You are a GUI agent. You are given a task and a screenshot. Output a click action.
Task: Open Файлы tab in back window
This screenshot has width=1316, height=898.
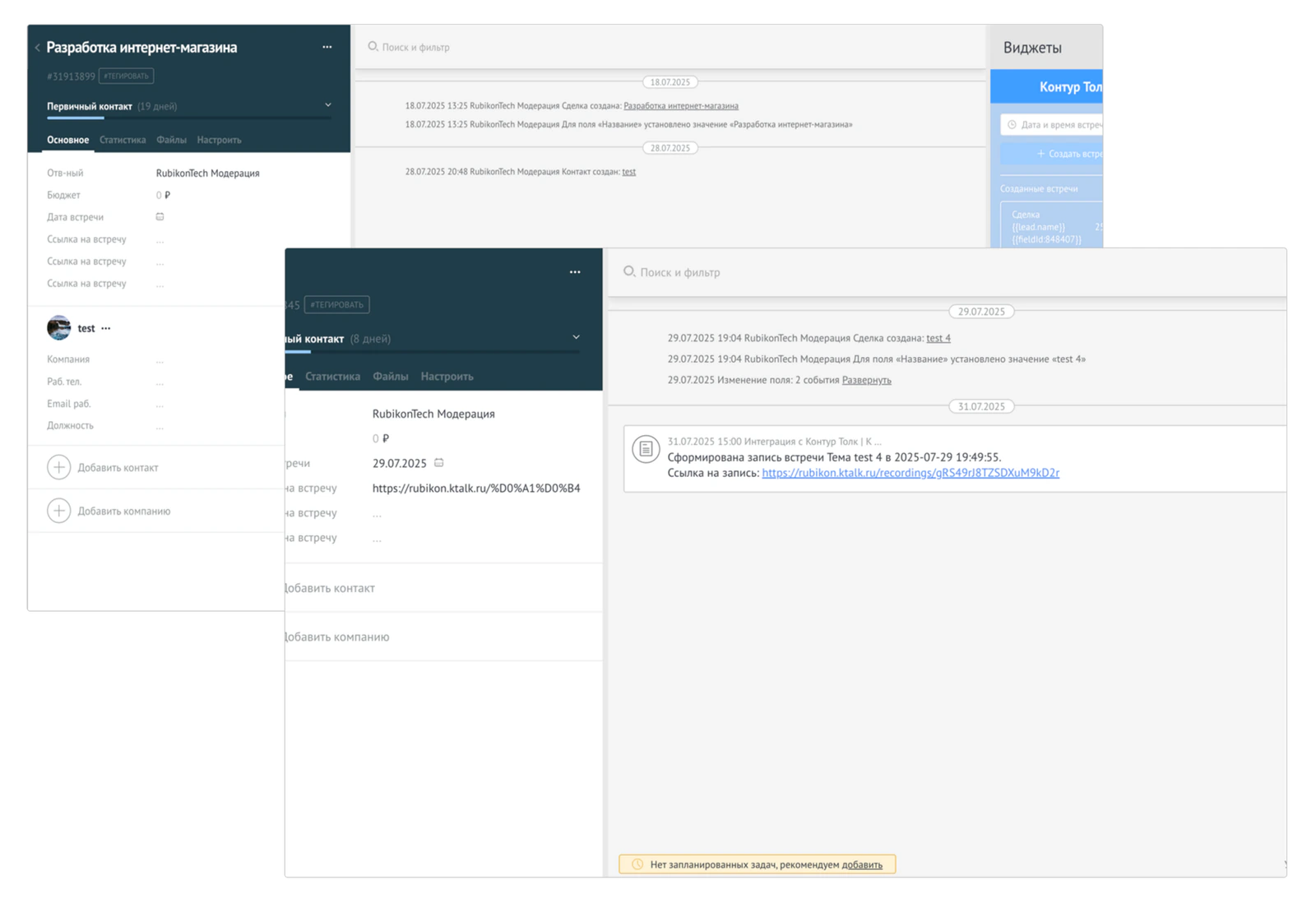(x=171, y=140)
